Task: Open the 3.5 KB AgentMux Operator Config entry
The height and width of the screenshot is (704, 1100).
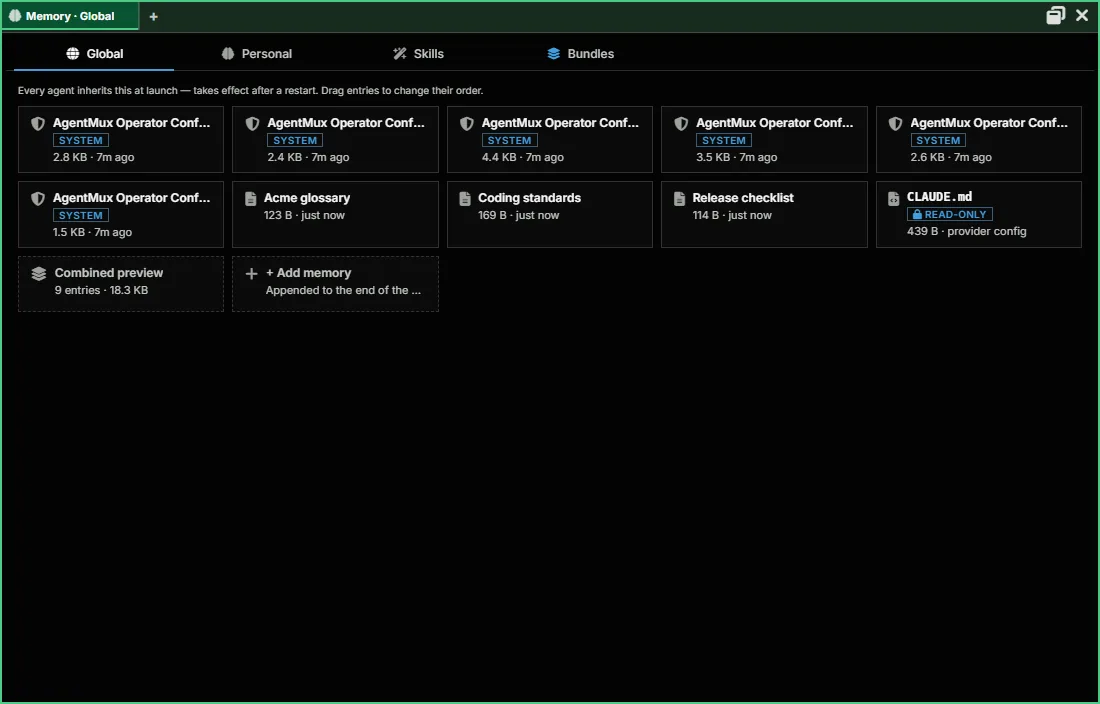Action: click(764, 140)
